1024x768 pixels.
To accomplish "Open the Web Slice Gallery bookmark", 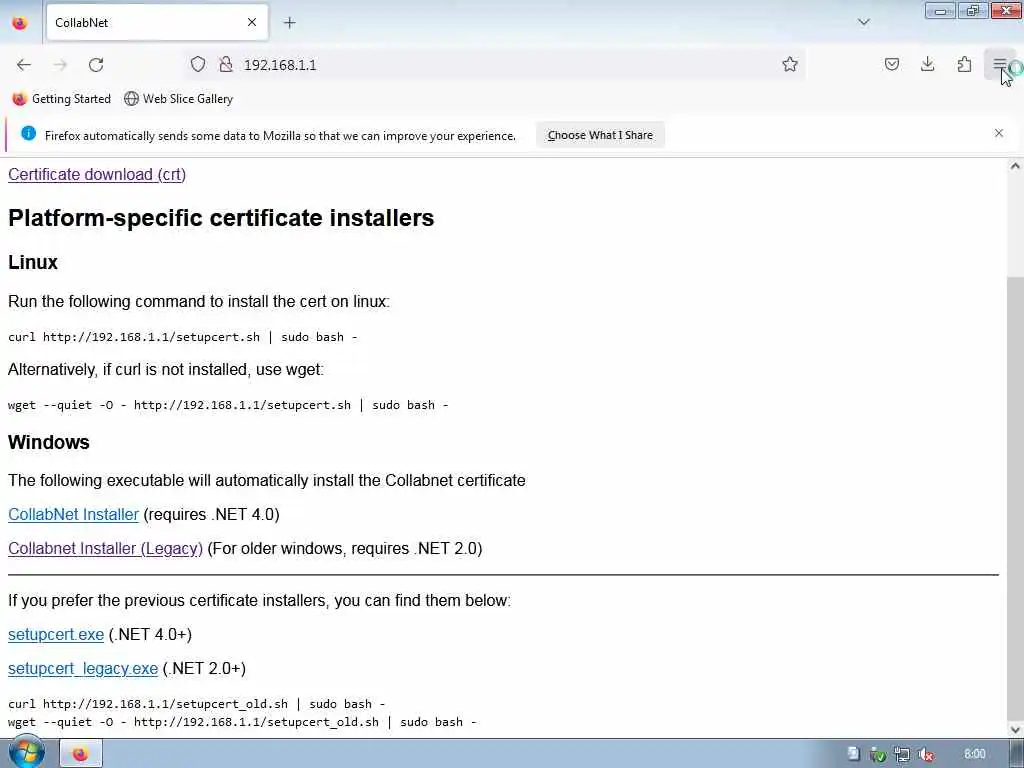I will [178, 99].
